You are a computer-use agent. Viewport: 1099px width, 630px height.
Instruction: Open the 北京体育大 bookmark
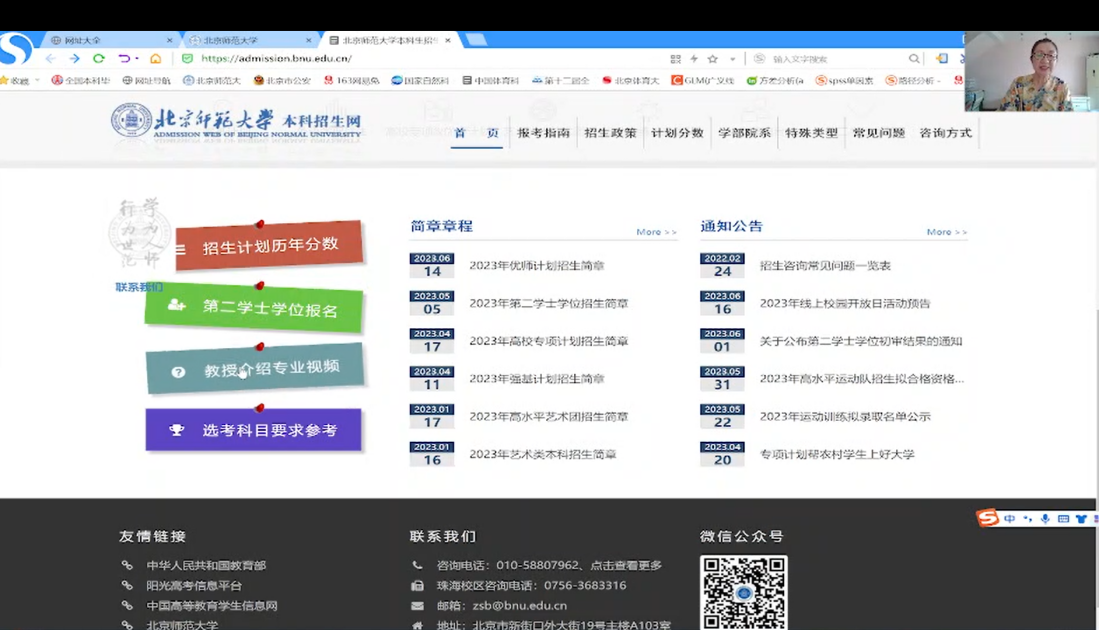630,81
